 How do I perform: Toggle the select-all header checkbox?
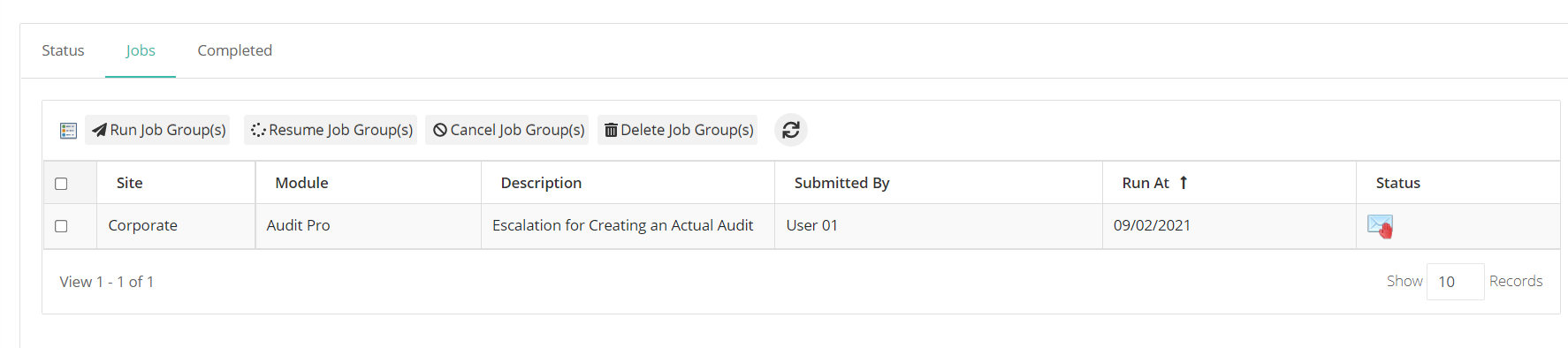[x=61, y=184]
